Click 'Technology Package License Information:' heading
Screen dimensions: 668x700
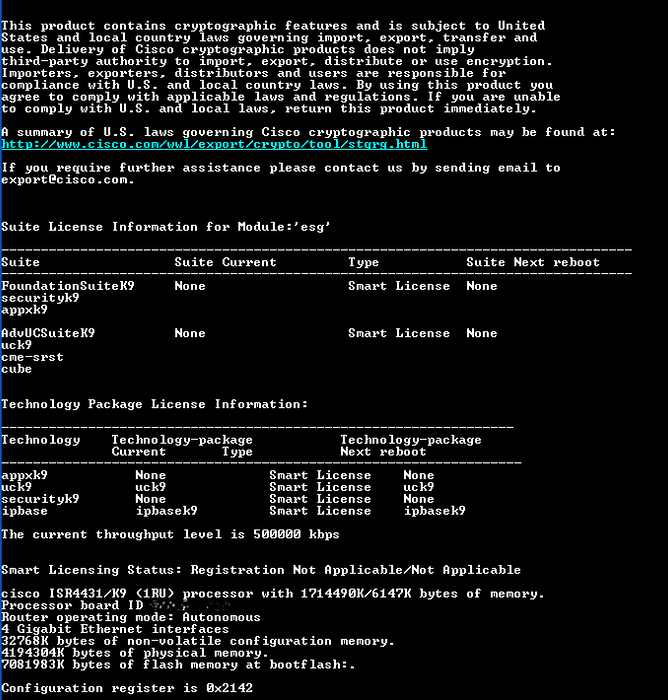click(x=154, y=404)
